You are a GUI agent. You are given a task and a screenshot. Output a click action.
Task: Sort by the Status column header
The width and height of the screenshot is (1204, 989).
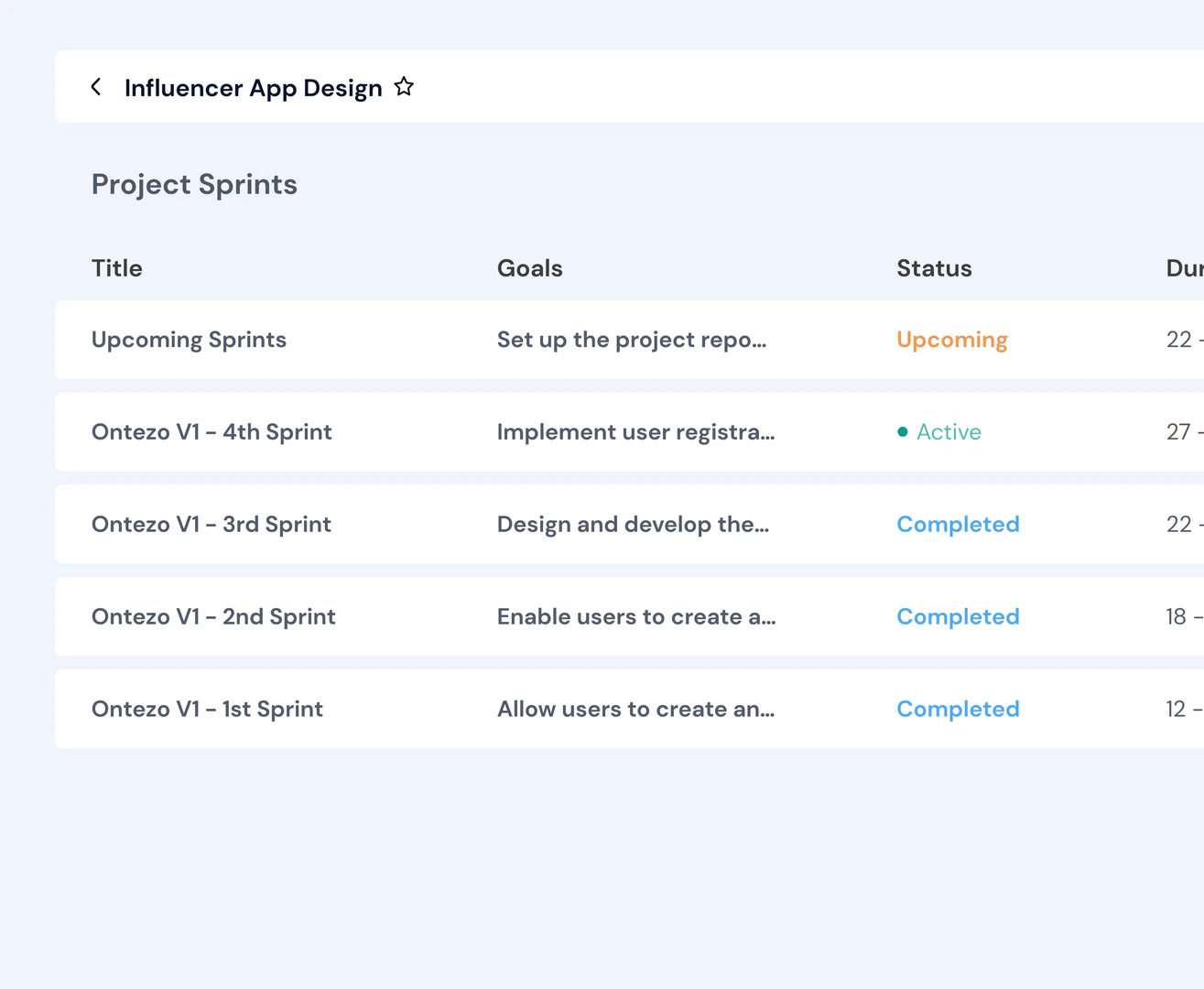tap(934, 267)
